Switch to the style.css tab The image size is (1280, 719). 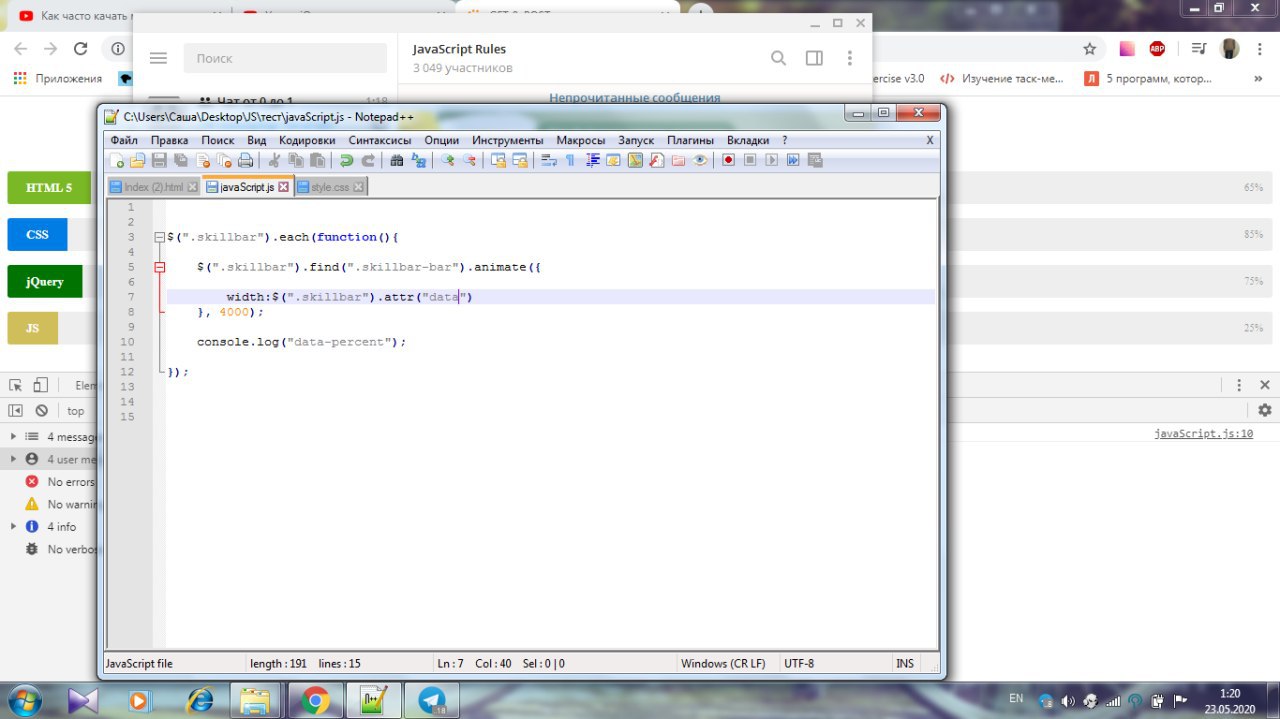tap(330, 187)
